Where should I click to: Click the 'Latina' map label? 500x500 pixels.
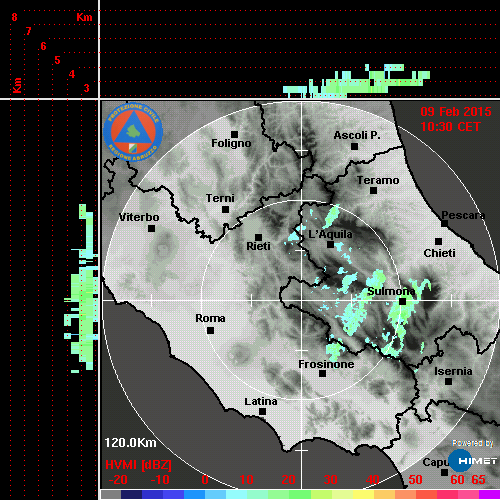point(261,402)
